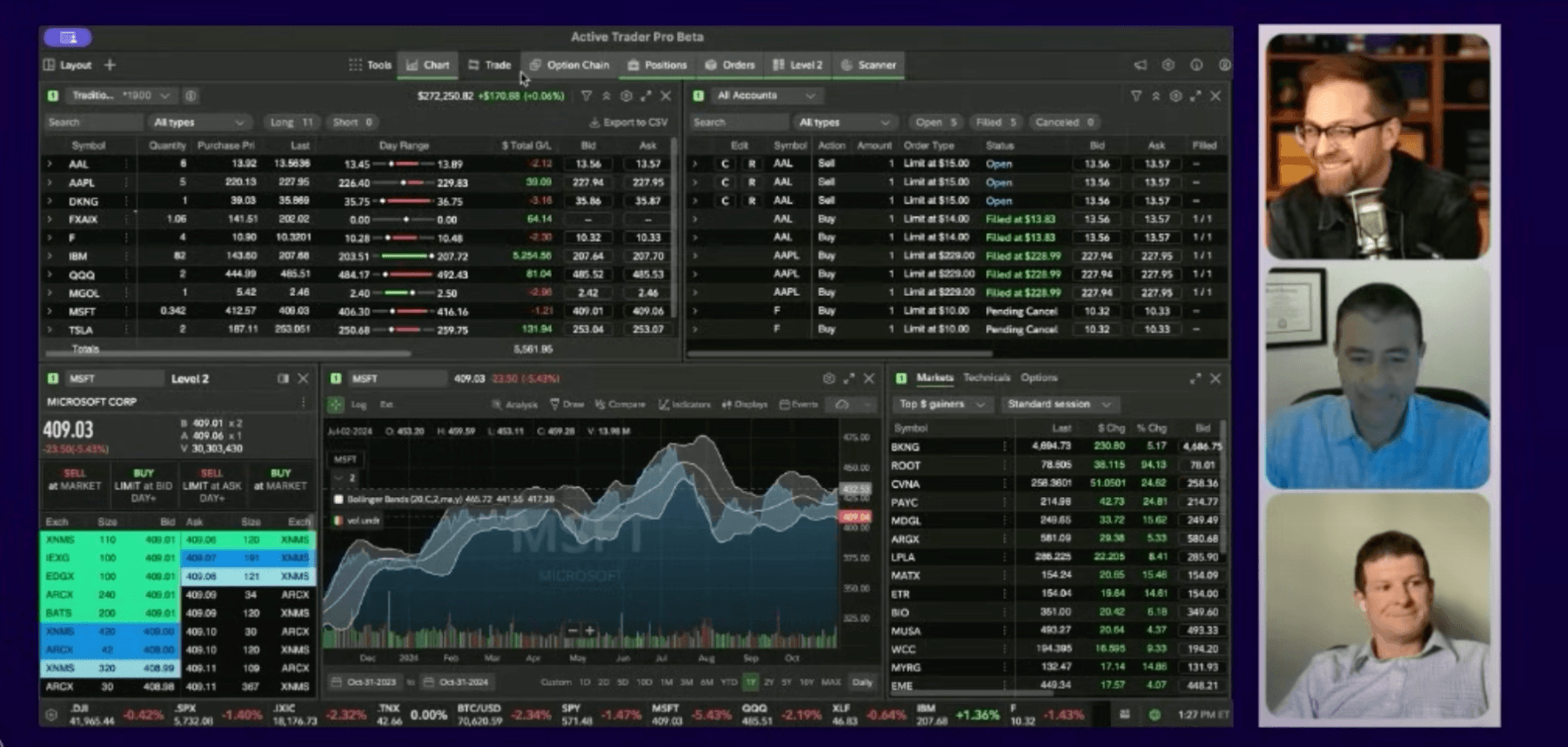This screenshot has width=1568, height=747.
Task: Open AAL position row options menu
Action: 127,164
